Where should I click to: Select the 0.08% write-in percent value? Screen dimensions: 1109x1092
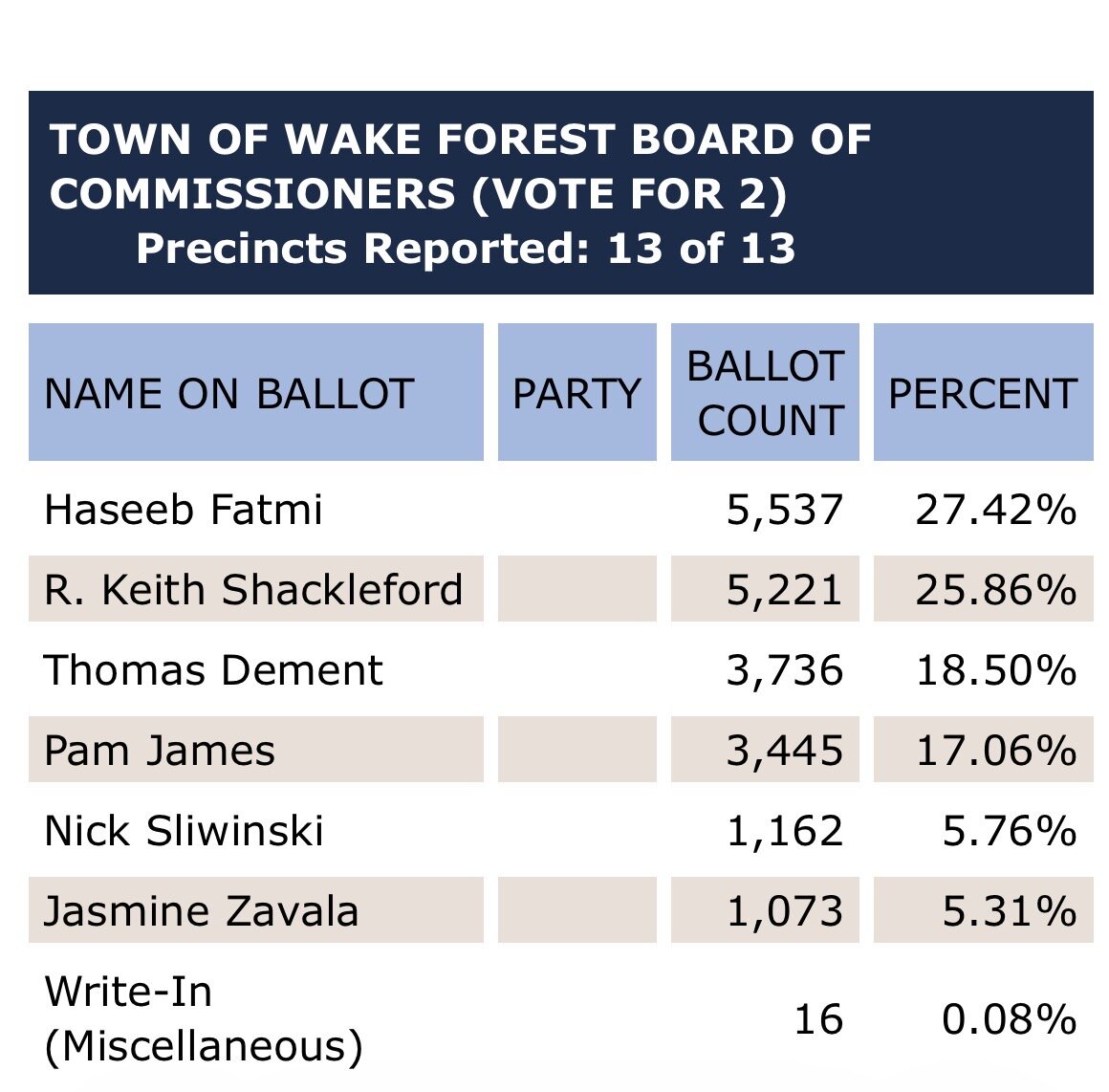[1009, 1019]
